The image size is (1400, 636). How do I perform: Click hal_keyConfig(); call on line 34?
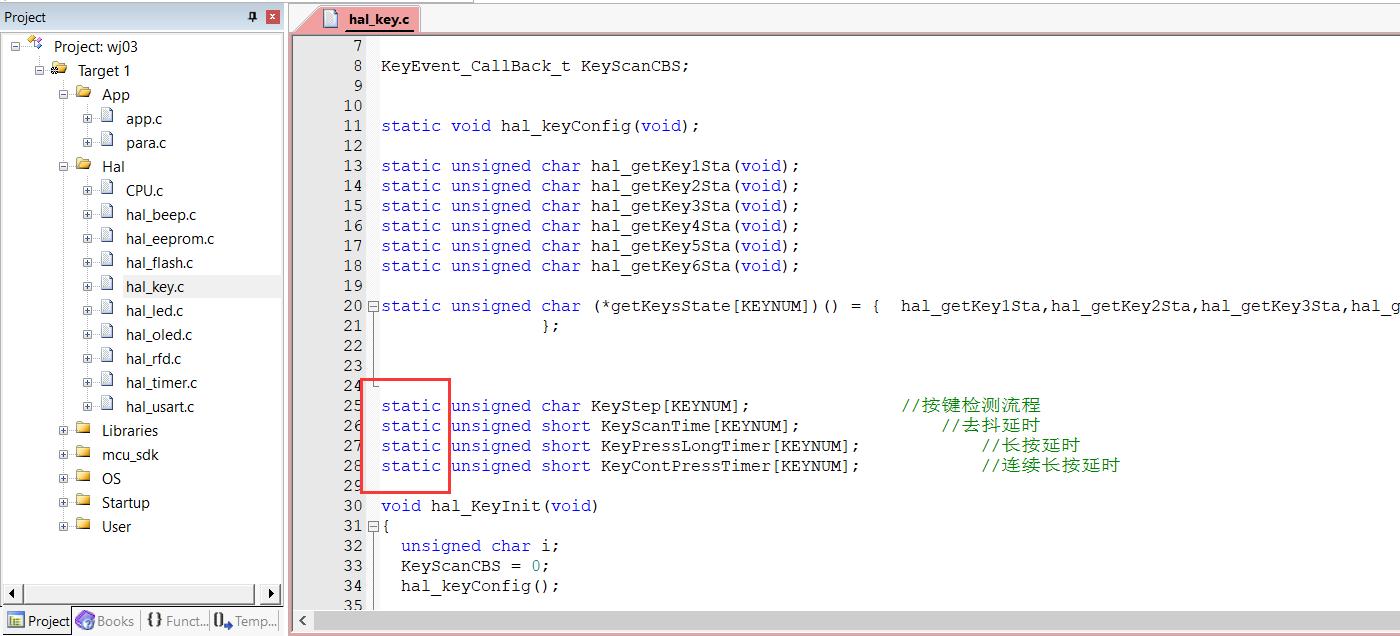(480, 586)
